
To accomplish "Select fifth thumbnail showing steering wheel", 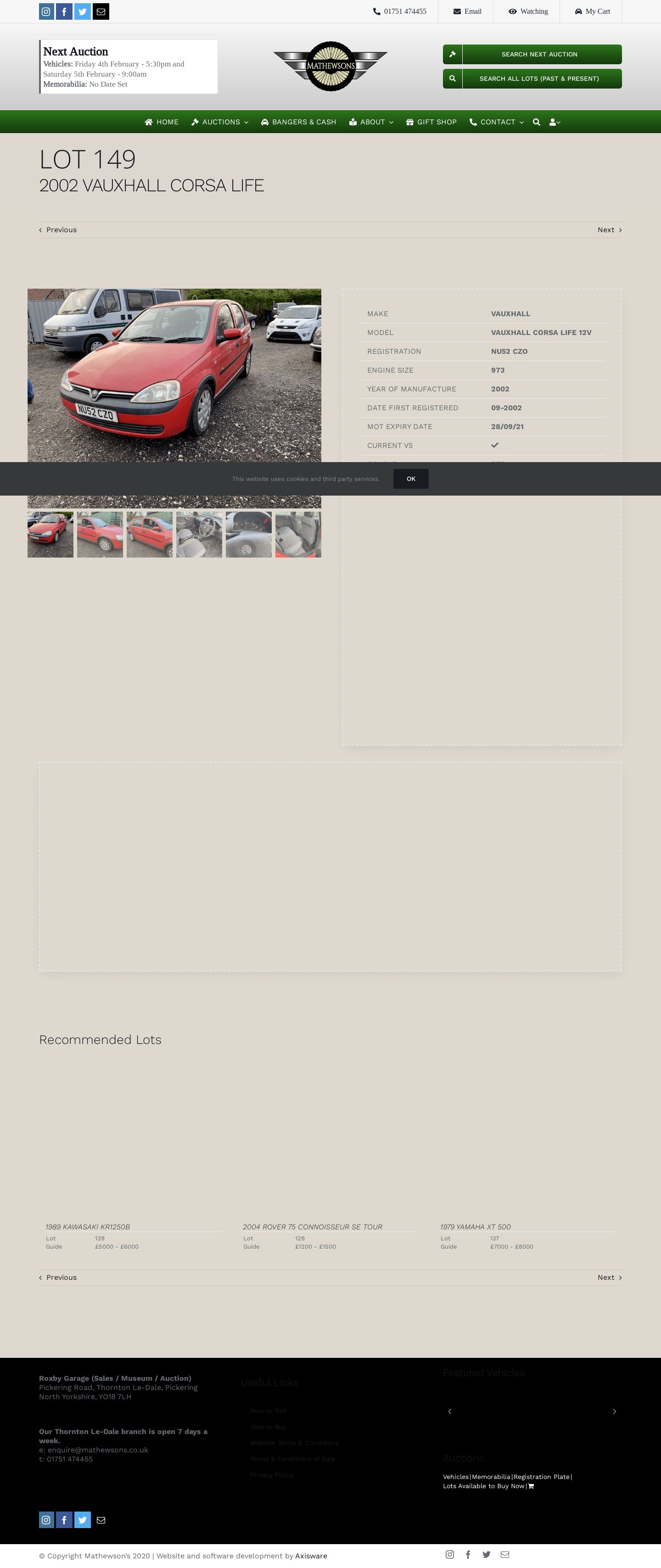I will click(x=249, y=535).
